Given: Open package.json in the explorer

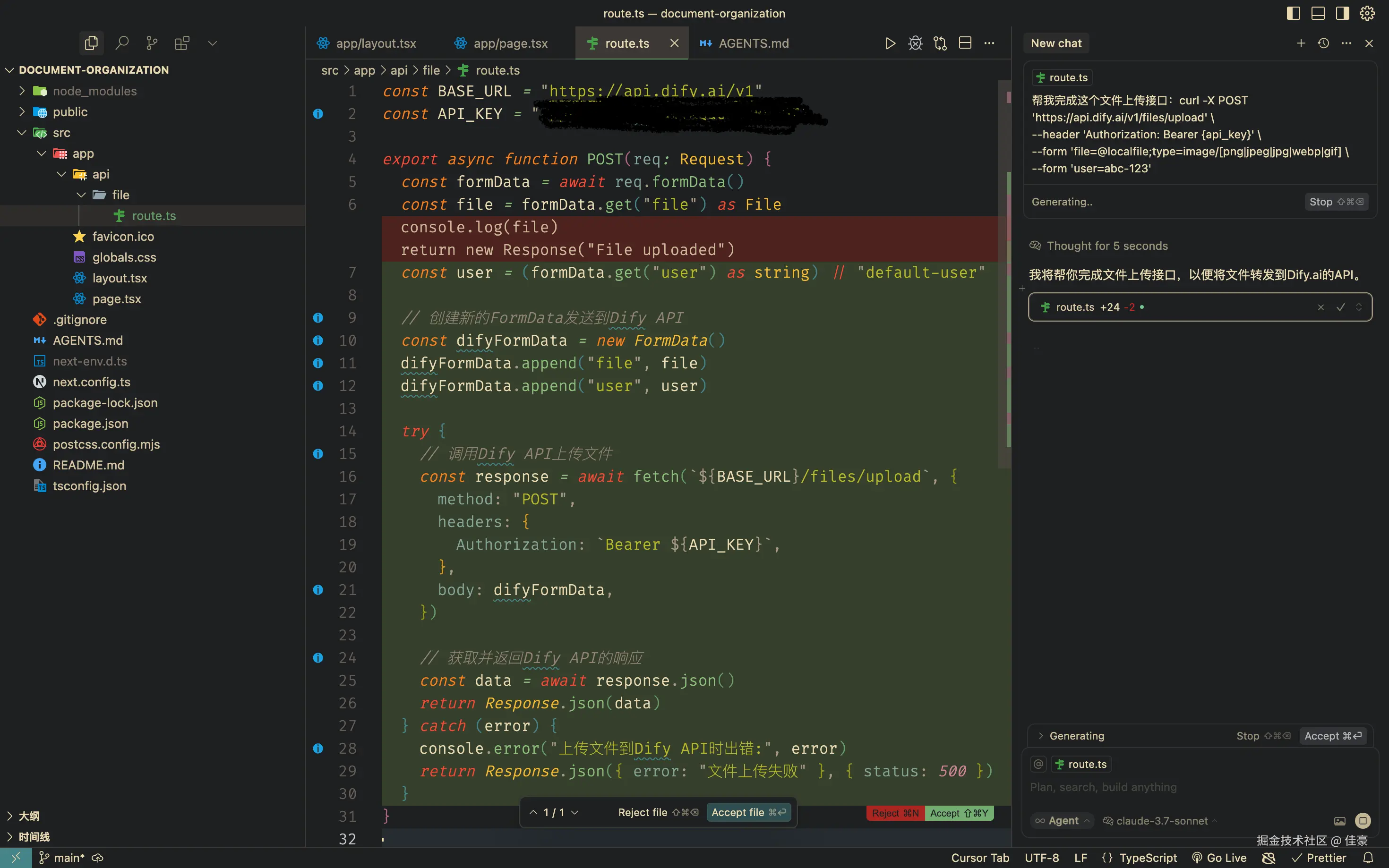Looking at the screenshot, I should [91, 424].
